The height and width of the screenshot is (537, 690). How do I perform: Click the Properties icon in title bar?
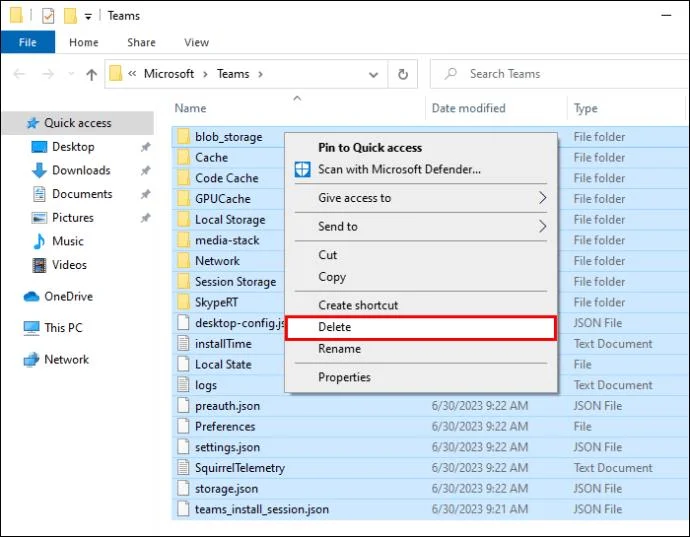coord(48,16)
